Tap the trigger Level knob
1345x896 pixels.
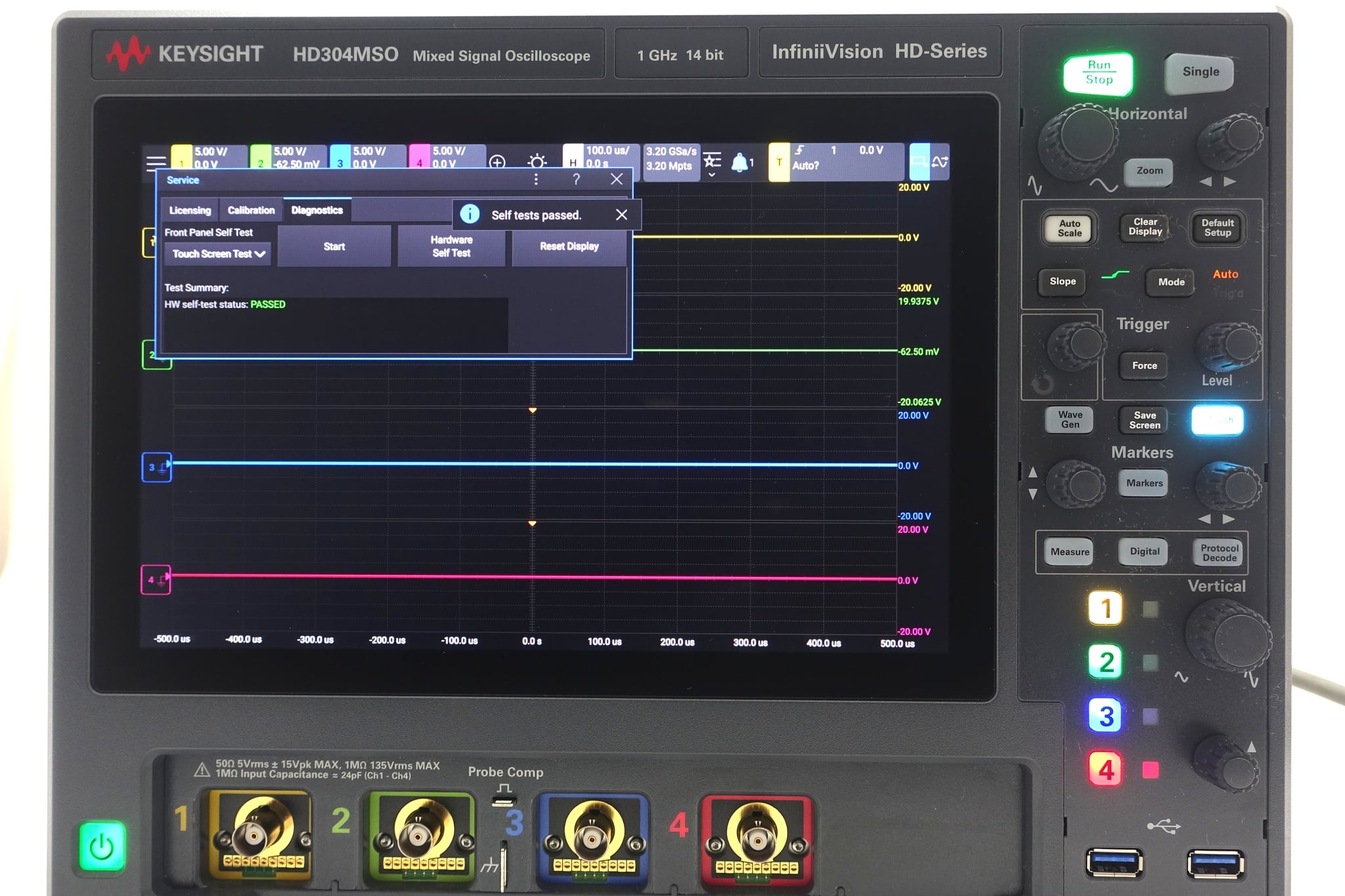pyautogui.click(x=1230, y=348)
